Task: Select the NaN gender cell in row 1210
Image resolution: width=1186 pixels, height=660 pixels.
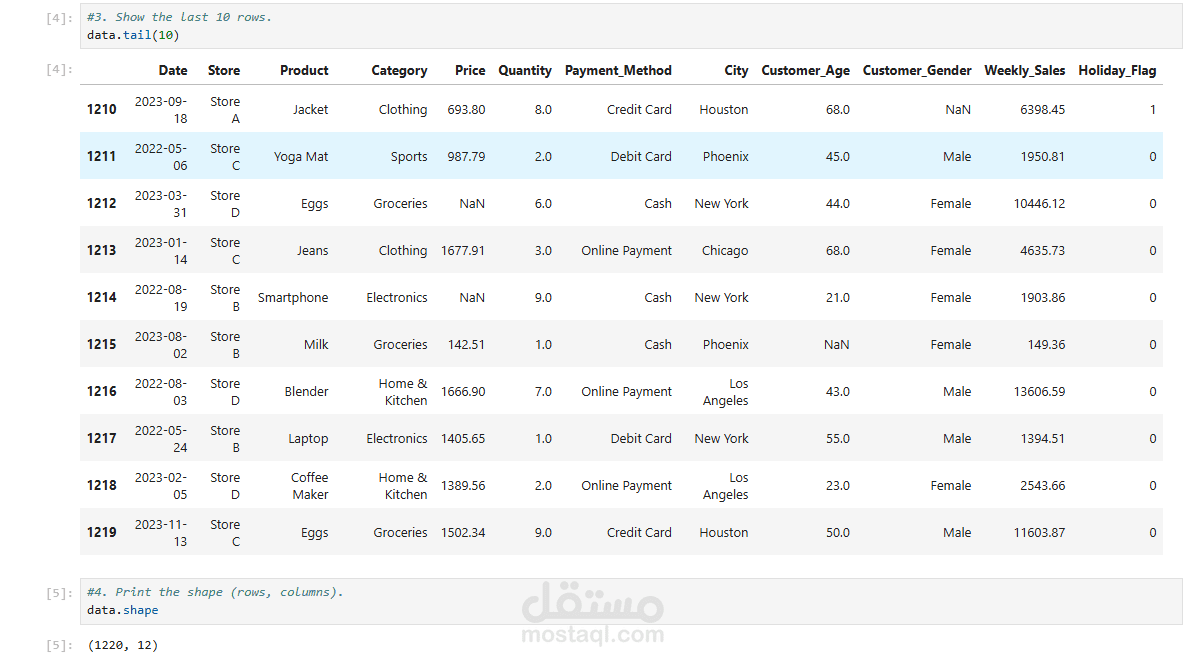Action: pyautogui.click(x=958, y=110)
